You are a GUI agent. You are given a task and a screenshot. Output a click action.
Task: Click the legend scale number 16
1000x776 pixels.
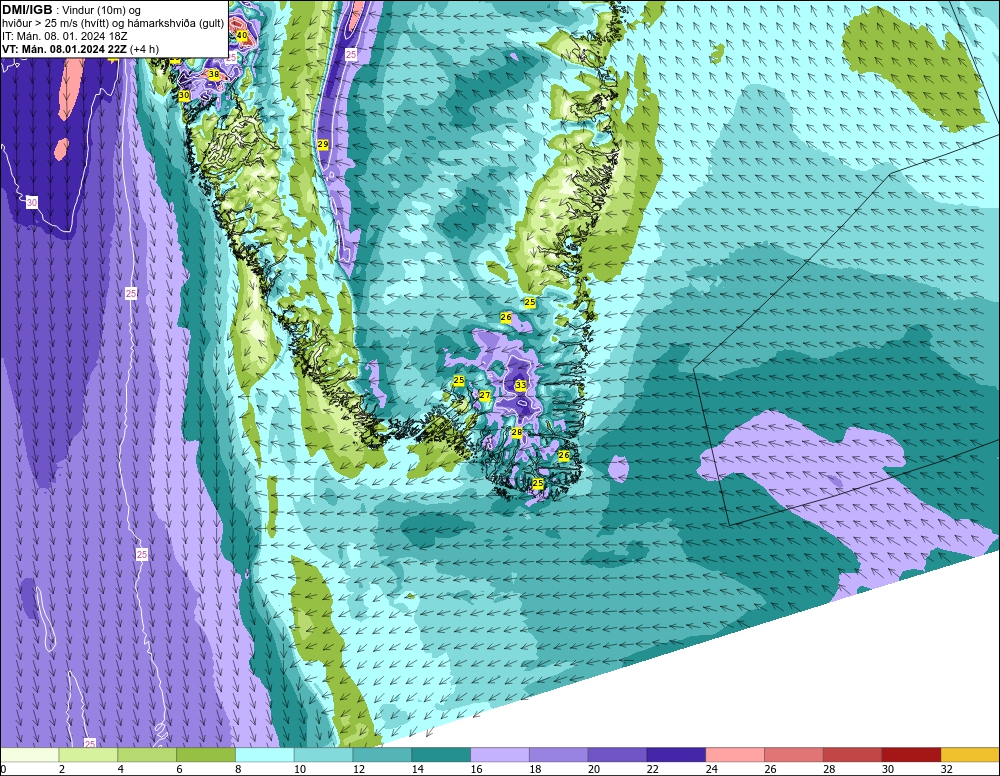(476, 770)
